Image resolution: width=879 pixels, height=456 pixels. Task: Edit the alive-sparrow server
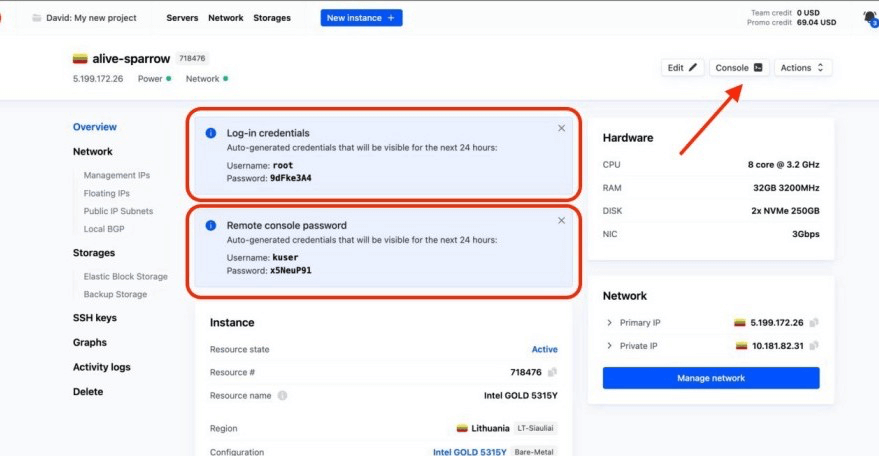[x=682, y=68]
